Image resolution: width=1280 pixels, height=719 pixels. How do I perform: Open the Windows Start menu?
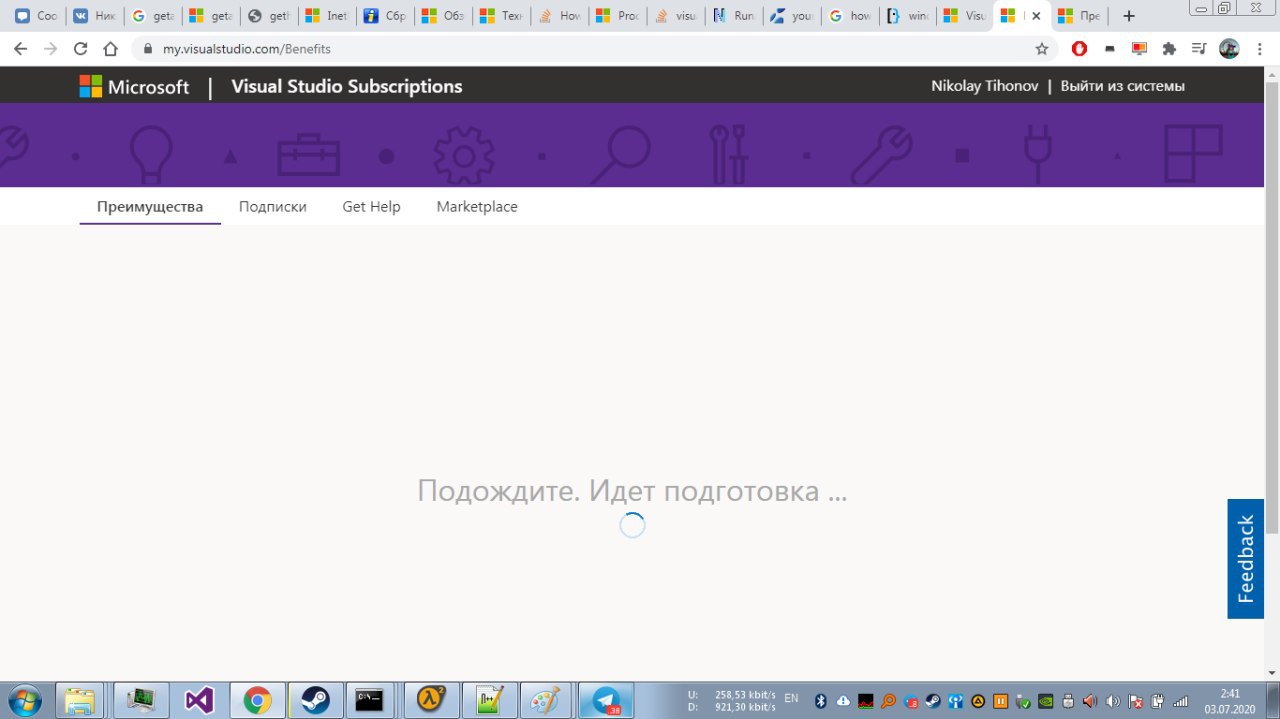(23, 700)
